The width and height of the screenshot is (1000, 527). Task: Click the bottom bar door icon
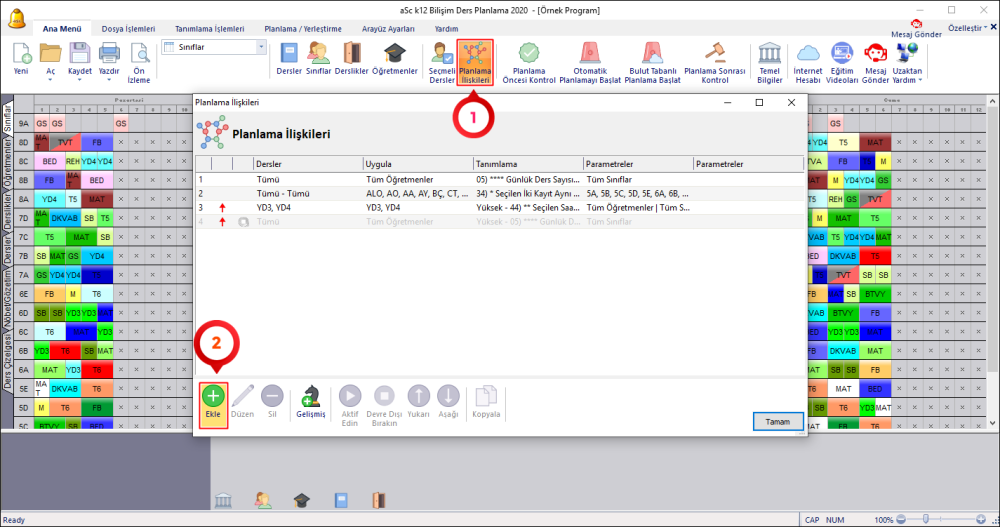(379, 500)
